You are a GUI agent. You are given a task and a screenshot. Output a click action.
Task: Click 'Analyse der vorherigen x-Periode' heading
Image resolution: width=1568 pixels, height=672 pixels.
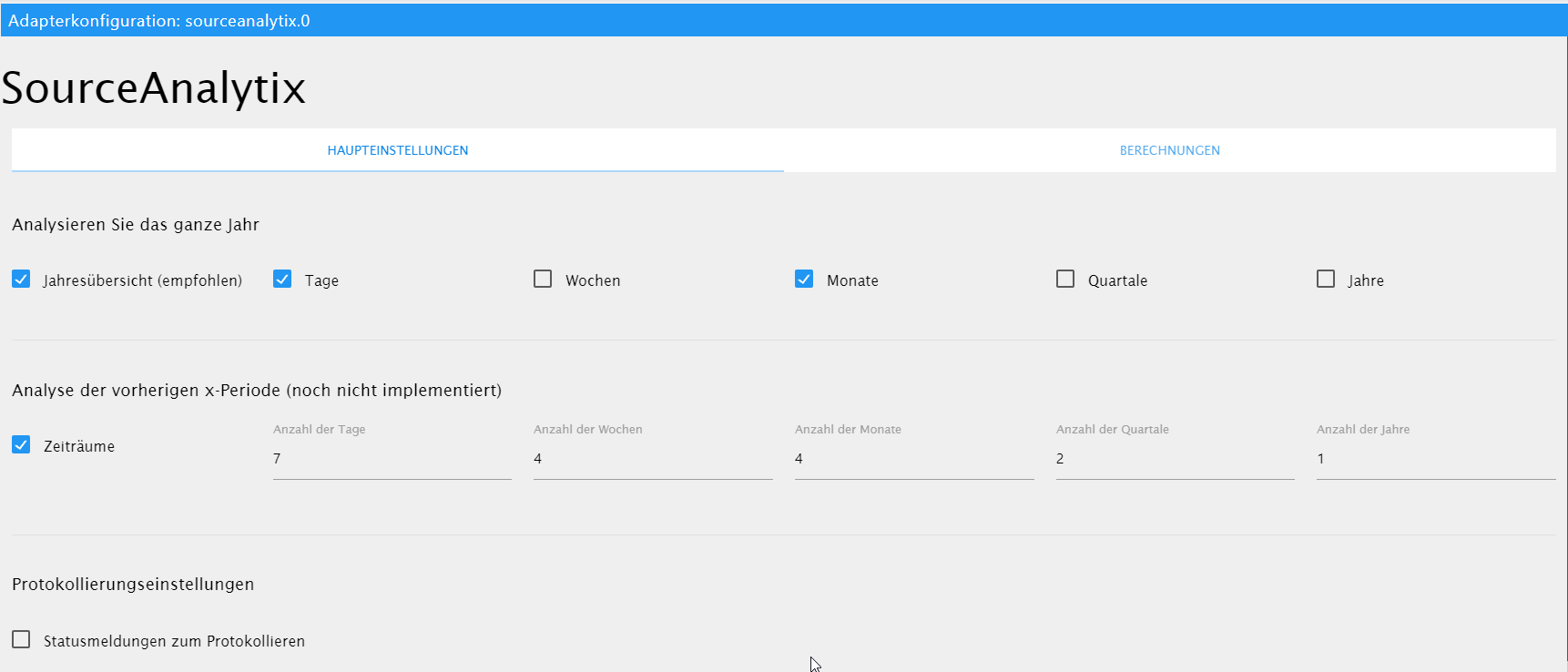tap(257, 391)
